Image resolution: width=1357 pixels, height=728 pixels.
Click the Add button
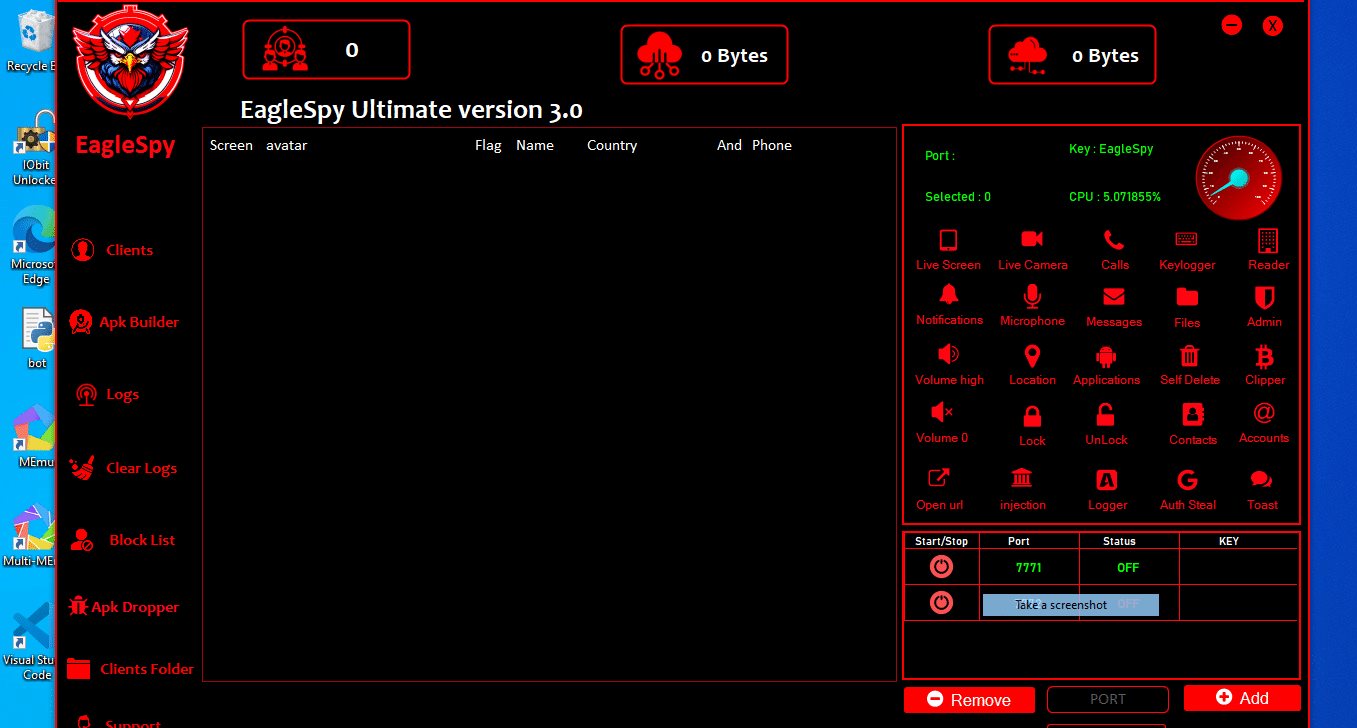(1241, 697)
